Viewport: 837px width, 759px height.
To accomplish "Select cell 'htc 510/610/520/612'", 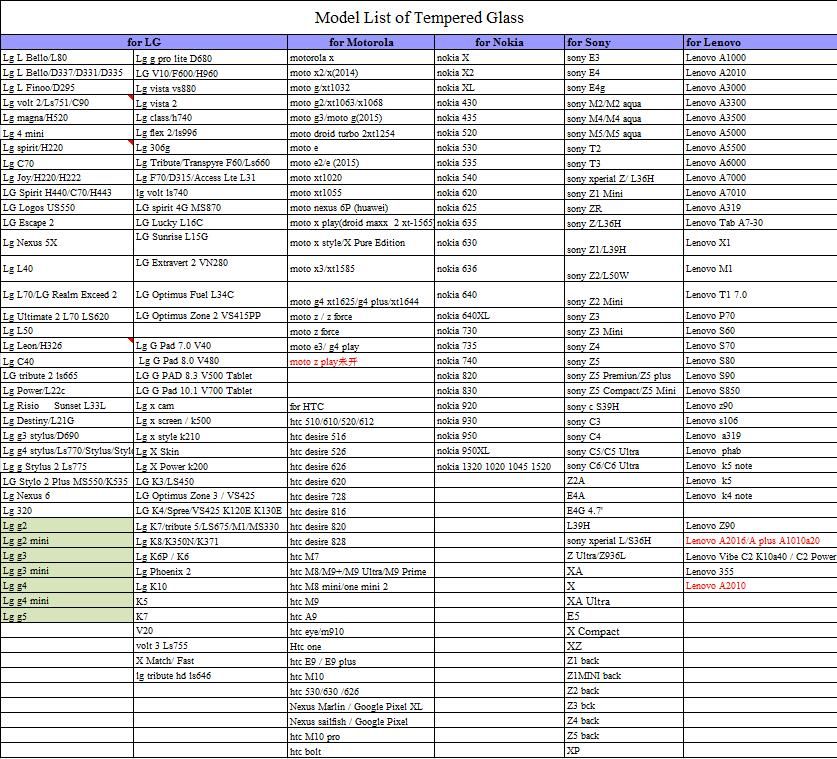I will [x=361, y=421].
